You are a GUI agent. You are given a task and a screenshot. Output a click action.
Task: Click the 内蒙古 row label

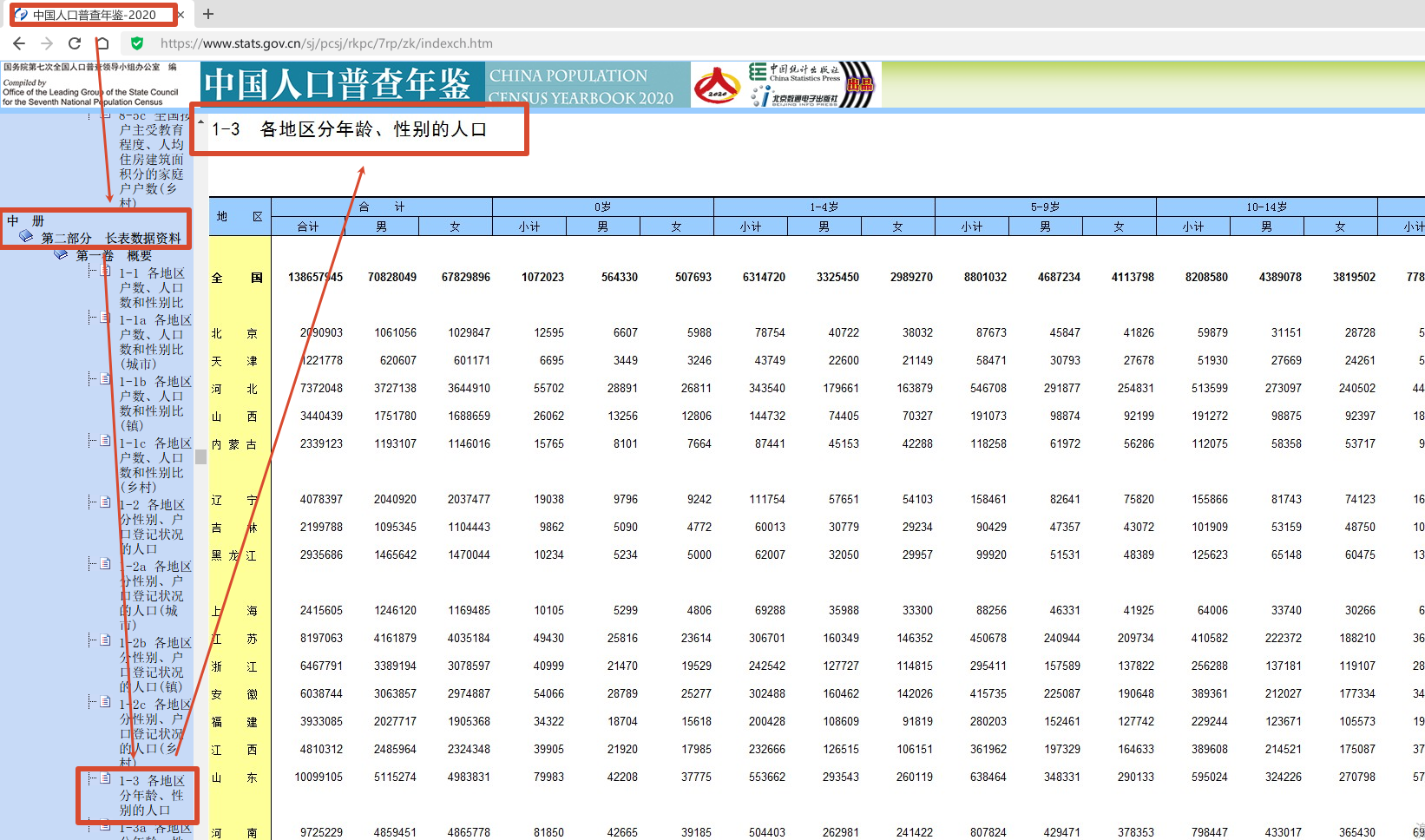(x=234, y=444)
